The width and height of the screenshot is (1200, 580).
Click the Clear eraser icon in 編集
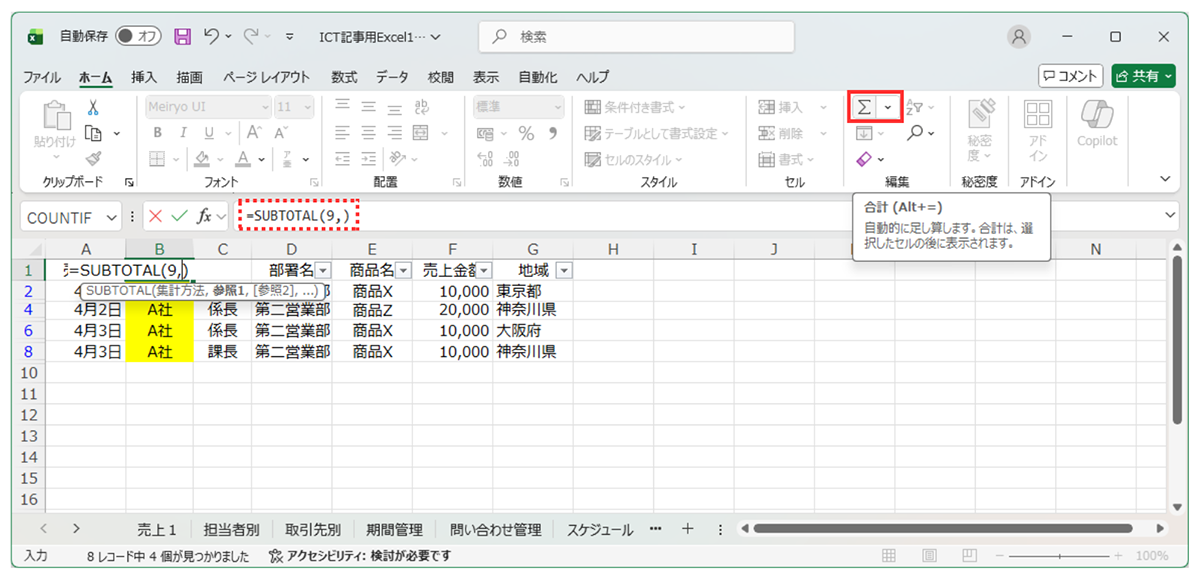864,159
